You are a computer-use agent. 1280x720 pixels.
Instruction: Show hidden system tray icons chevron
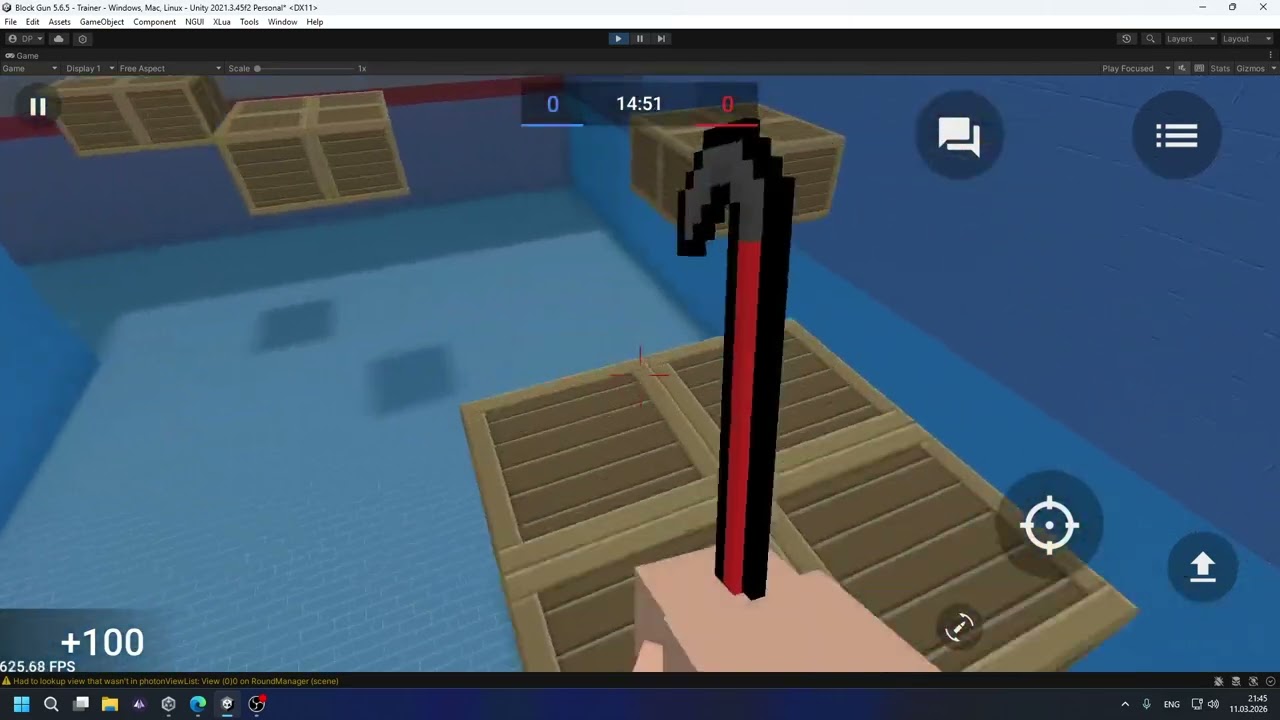1124,704
